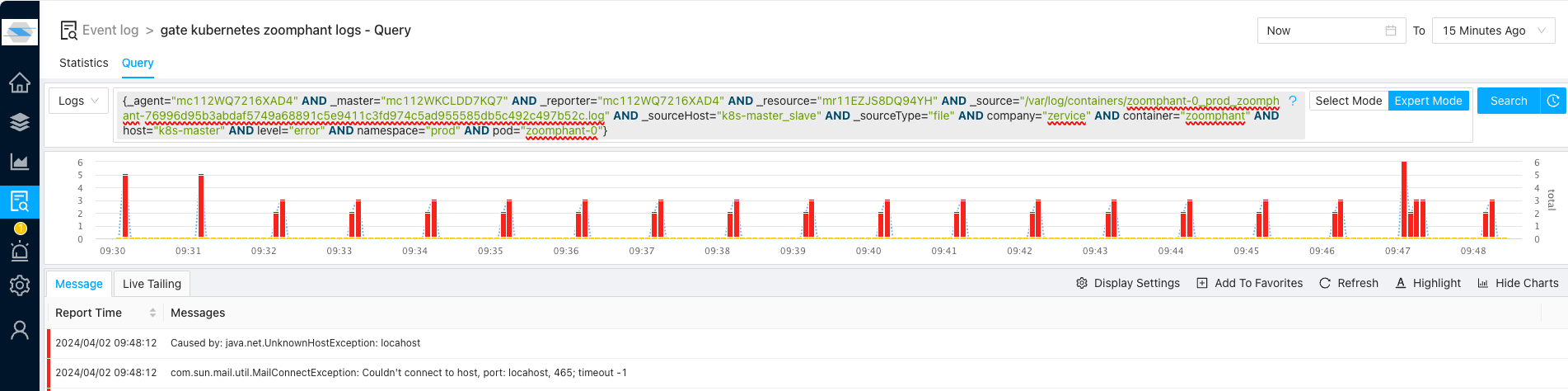Open the alarm bell sidebar icon
This screenshot has height=391, width=1568.
(x=20, y=251)
